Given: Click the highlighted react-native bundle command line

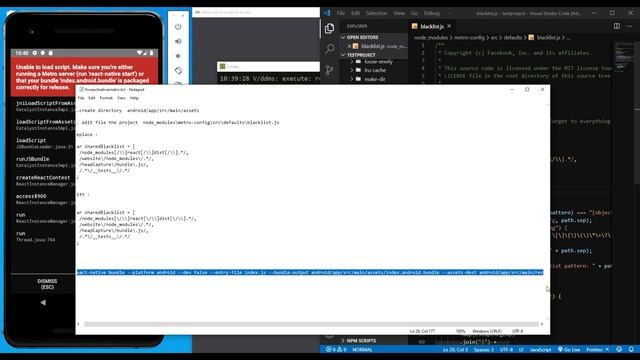Looking at the screenshot, I should coord(310,272).
